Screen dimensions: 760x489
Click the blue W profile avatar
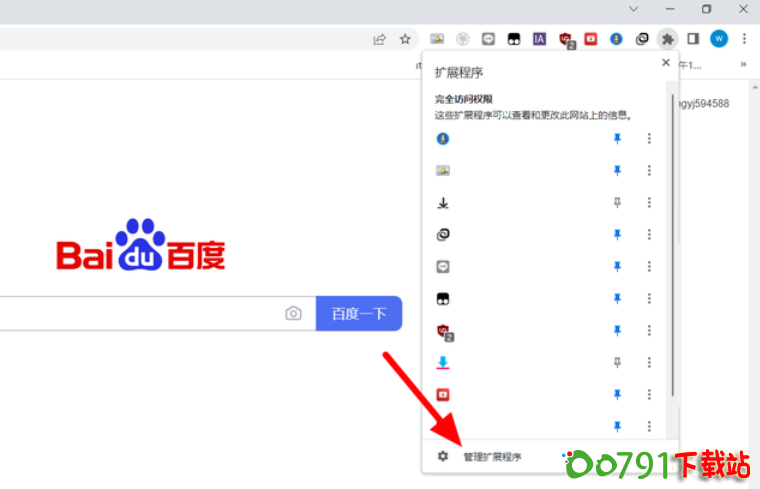click(719, 39)
